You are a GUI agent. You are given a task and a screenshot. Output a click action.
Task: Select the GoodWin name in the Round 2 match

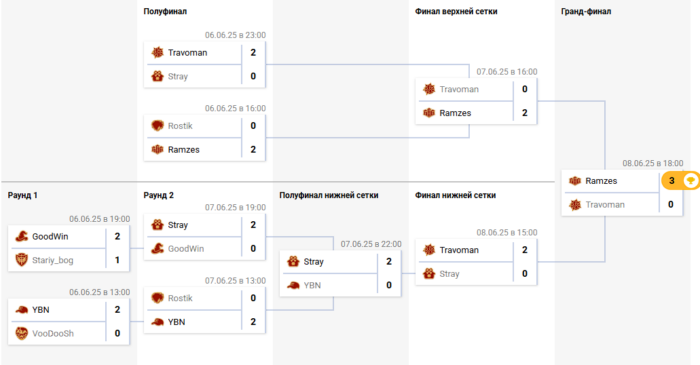point(186,249)
